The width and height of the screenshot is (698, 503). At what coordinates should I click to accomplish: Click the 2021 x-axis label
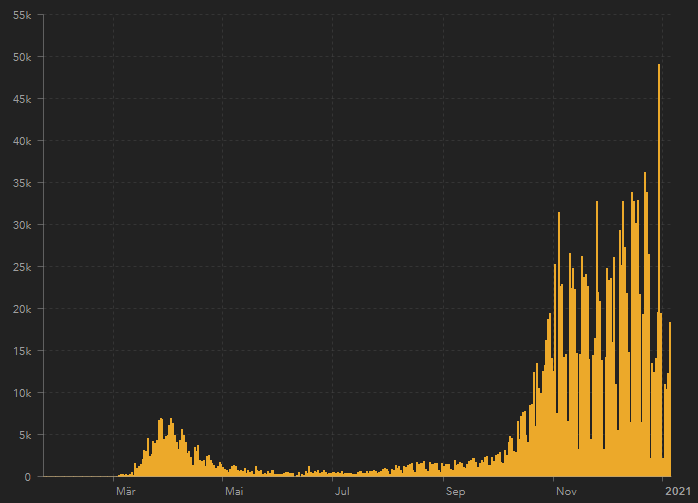[x=678, y=491]
